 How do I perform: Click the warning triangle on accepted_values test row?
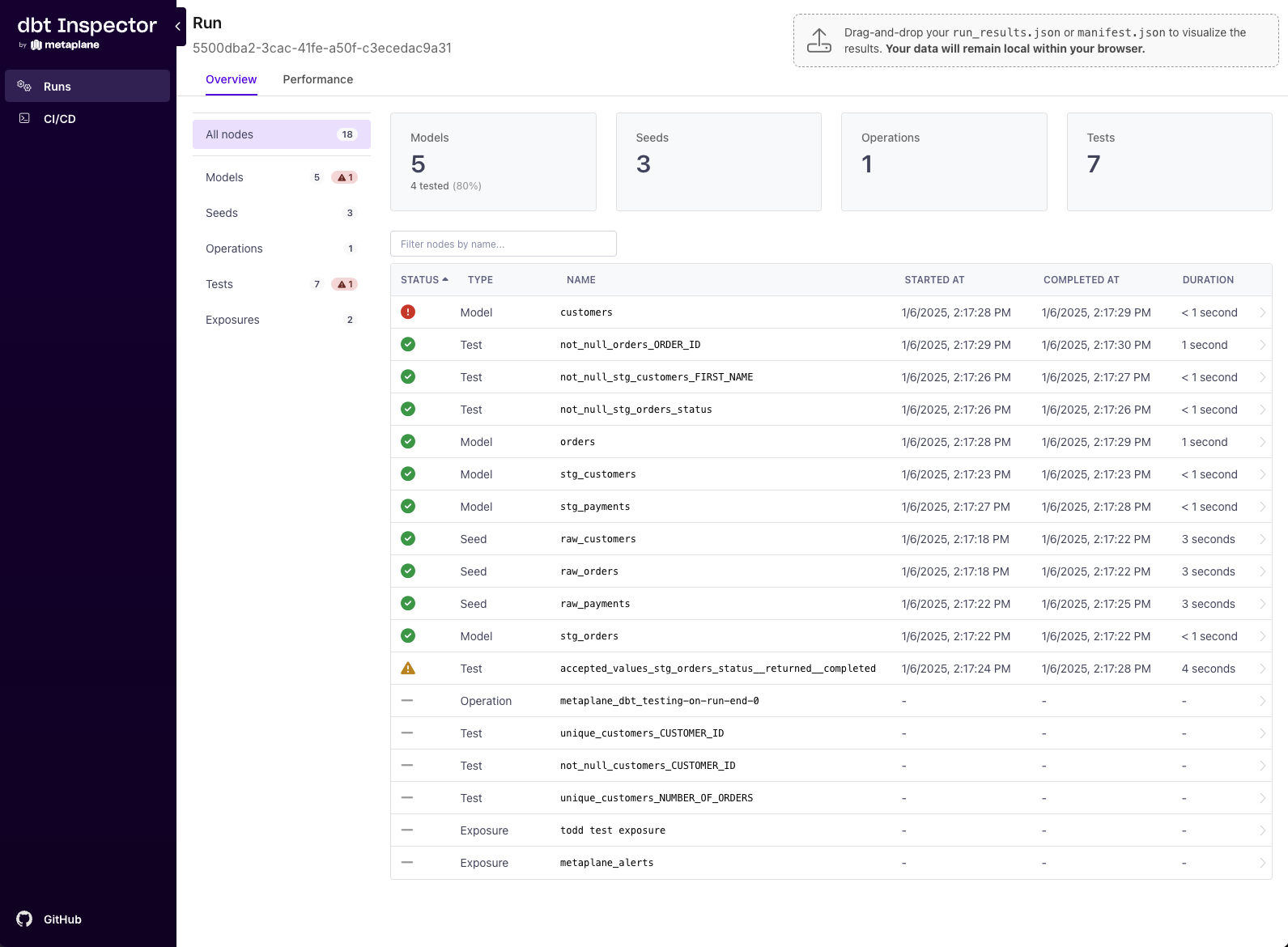click(x=408, y=669)
